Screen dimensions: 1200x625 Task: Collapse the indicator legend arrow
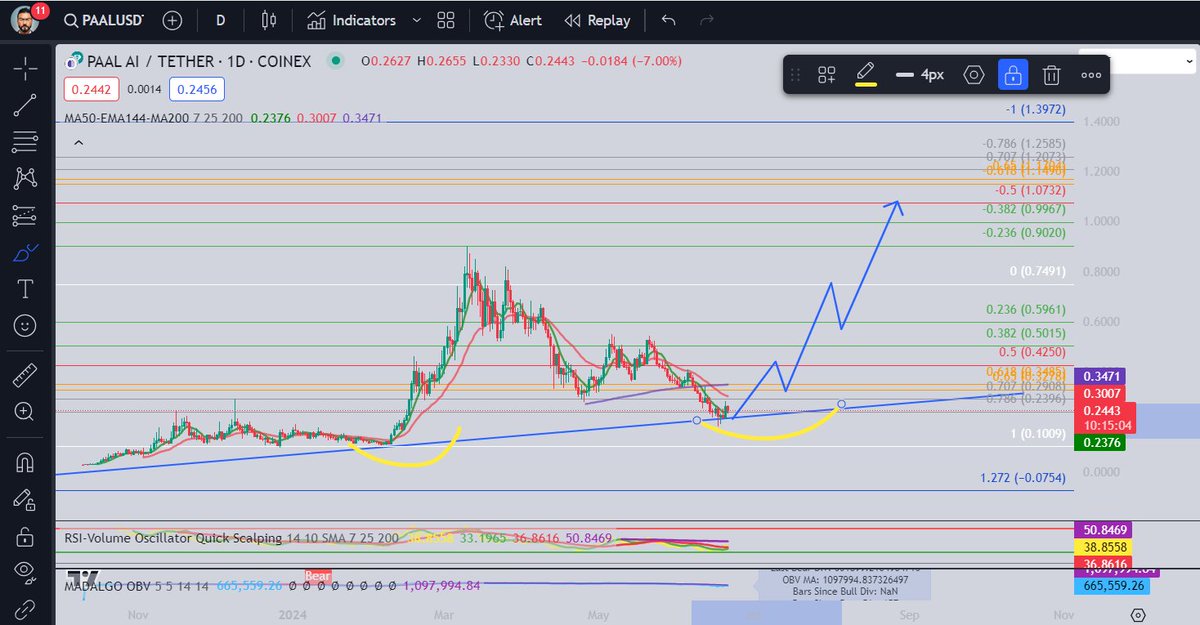pyautogui.click(x=79, y=144)
